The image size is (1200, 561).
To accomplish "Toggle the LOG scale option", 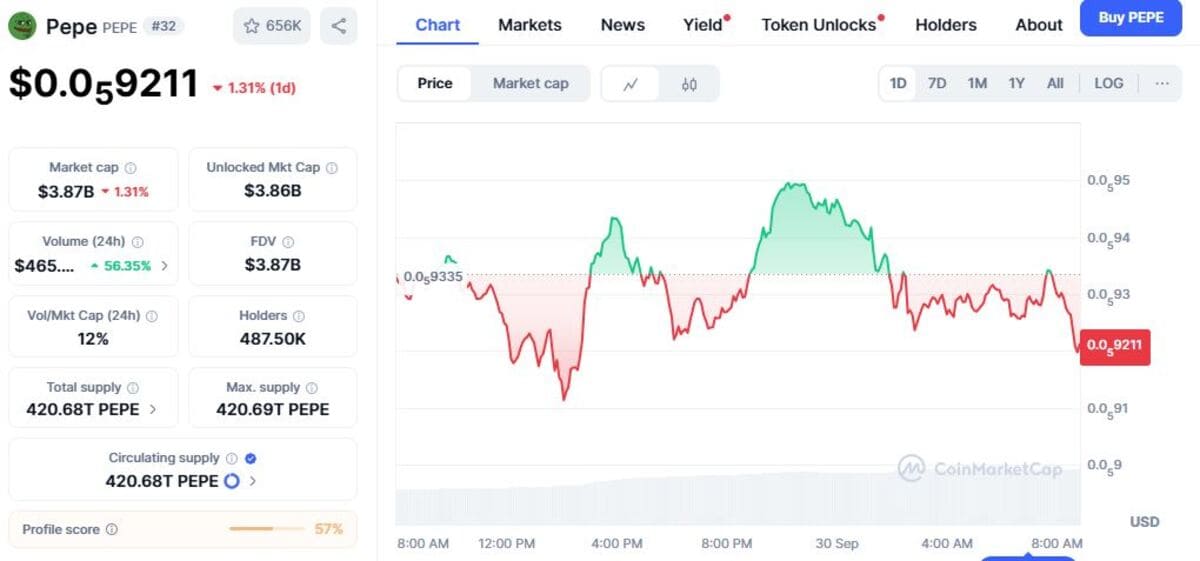I will click(1108, 84).
